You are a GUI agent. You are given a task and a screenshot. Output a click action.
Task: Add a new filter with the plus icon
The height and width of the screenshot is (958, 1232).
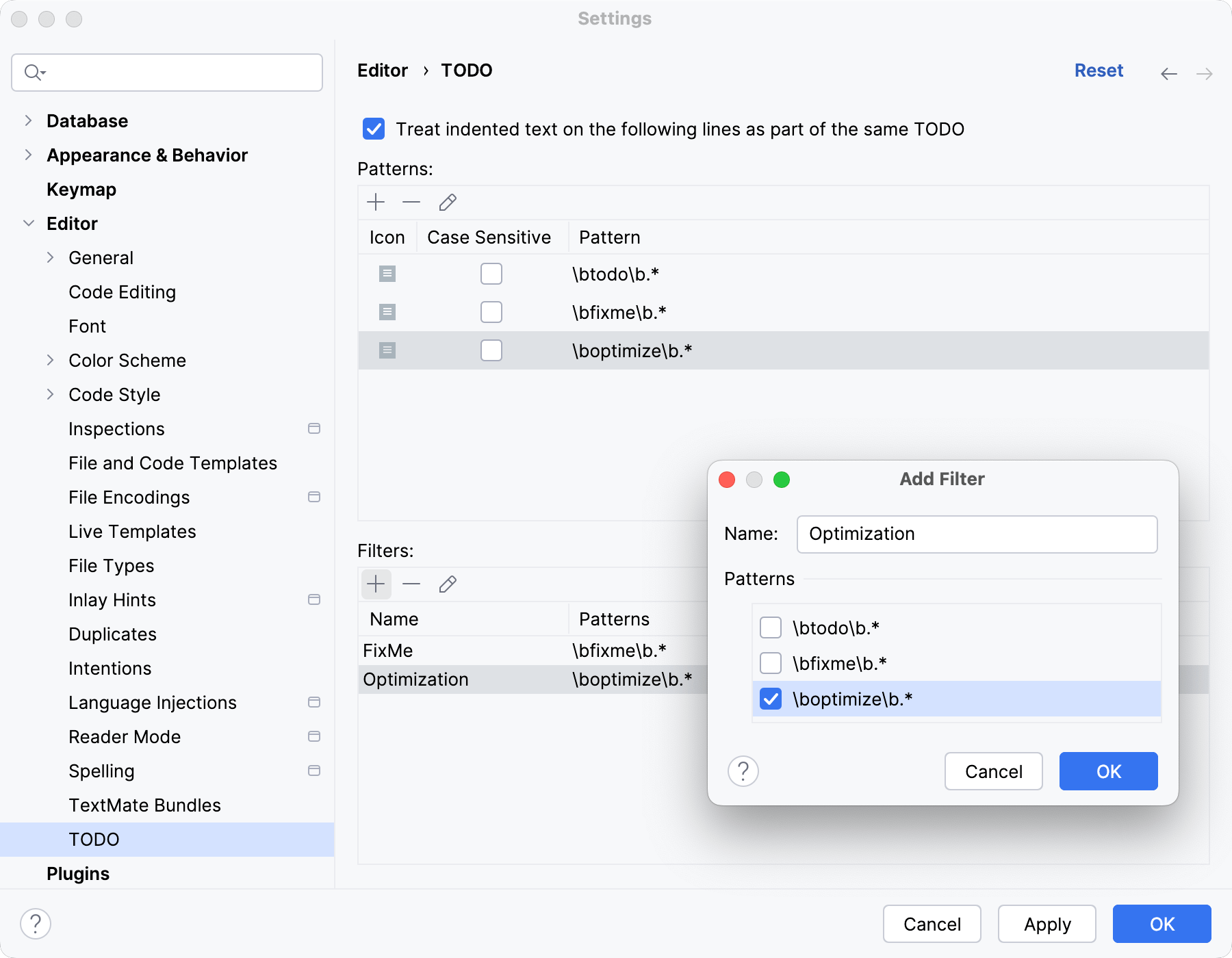click(x=376, y=584)
